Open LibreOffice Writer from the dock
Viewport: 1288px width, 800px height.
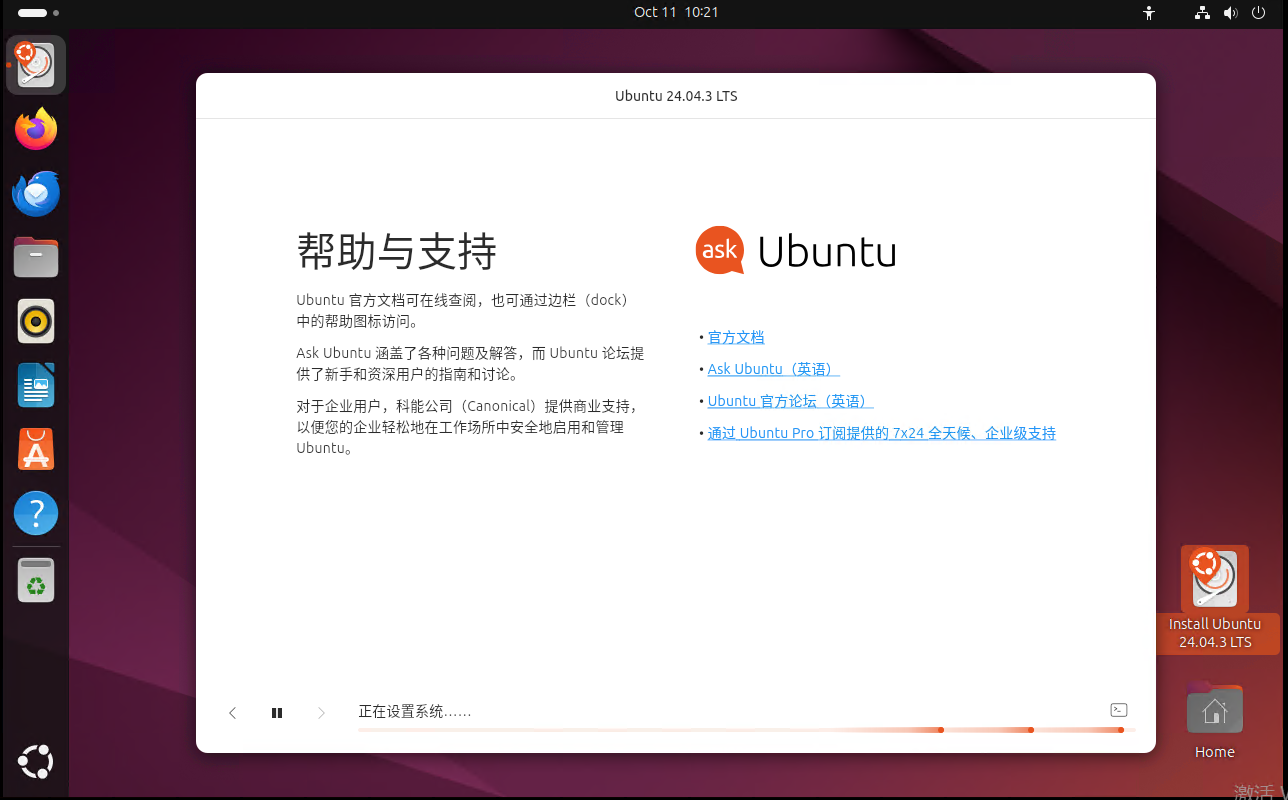click(36, 385)
